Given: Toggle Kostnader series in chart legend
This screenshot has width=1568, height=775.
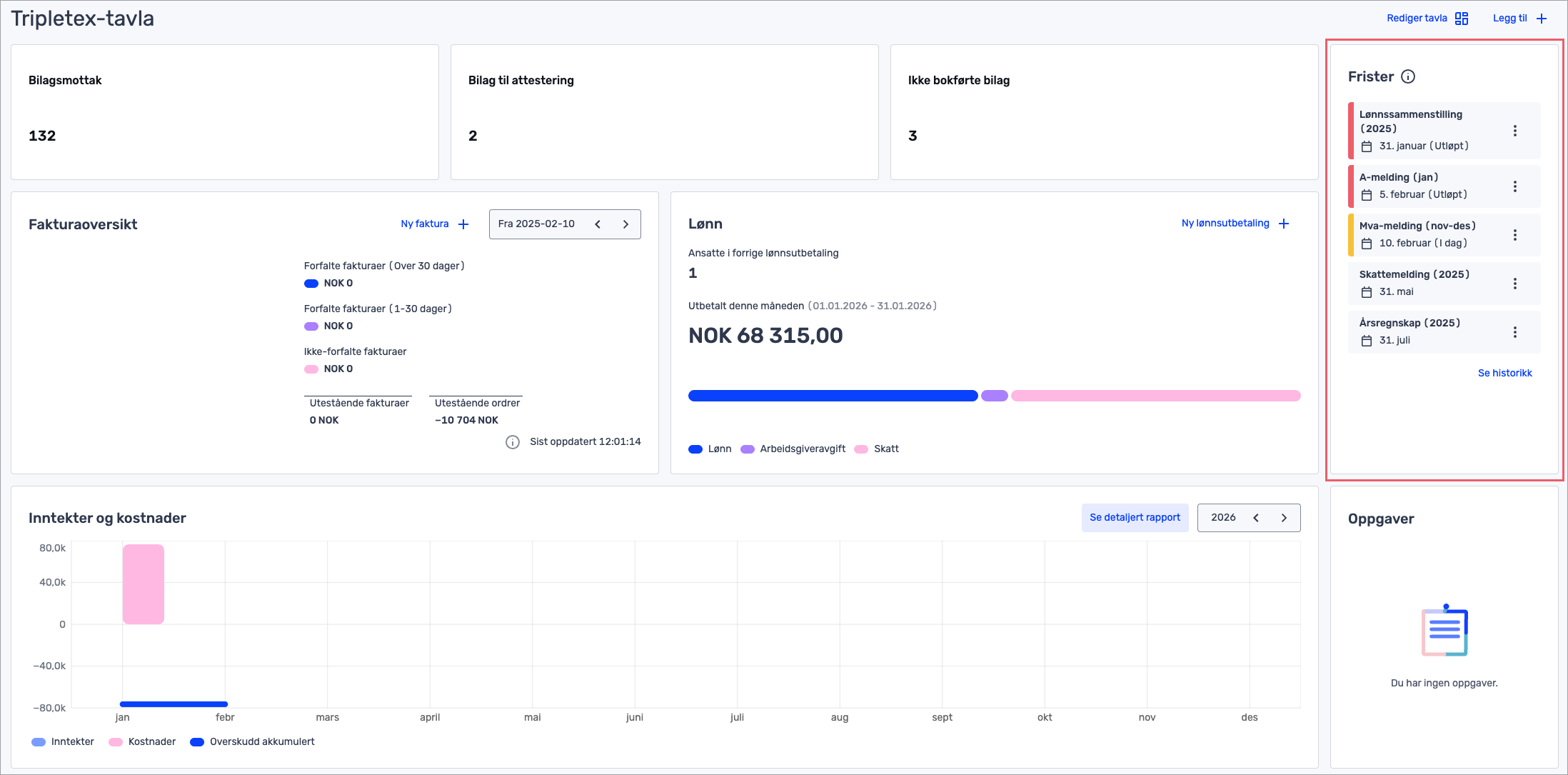Looking at the screenshot, I should click(x=142, y=742).
